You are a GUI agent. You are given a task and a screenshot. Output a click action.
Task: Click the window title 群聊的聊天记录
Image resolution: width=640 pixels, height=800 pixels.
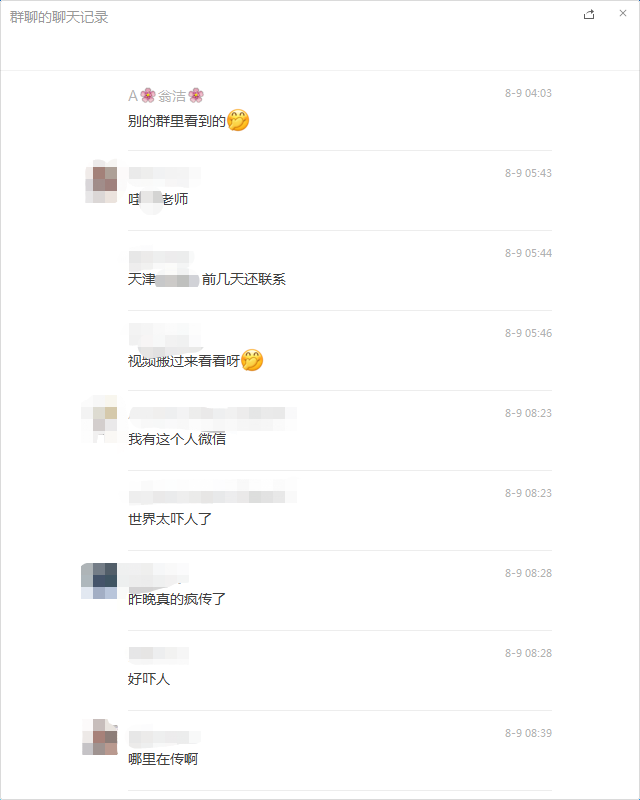pos(59,18)
